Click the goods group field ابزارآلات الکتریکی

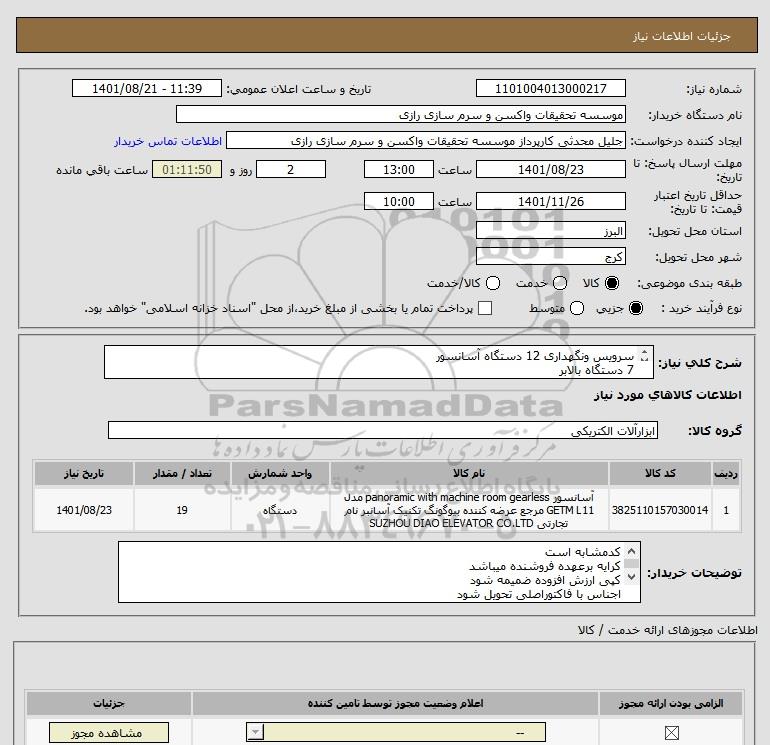click(x=383, y=431)
